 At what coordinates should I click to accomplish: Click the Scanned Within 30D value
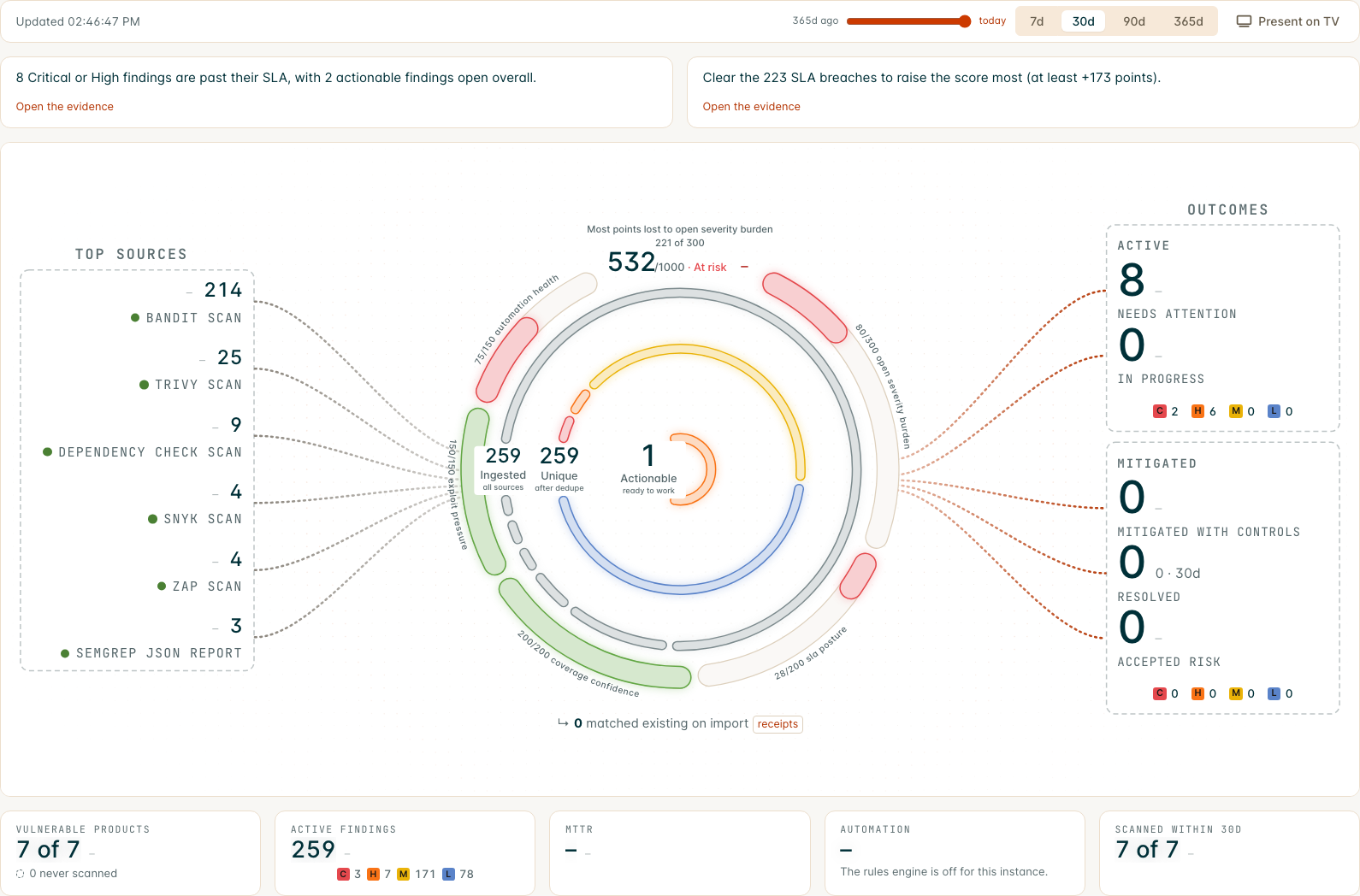(1147, 850)
